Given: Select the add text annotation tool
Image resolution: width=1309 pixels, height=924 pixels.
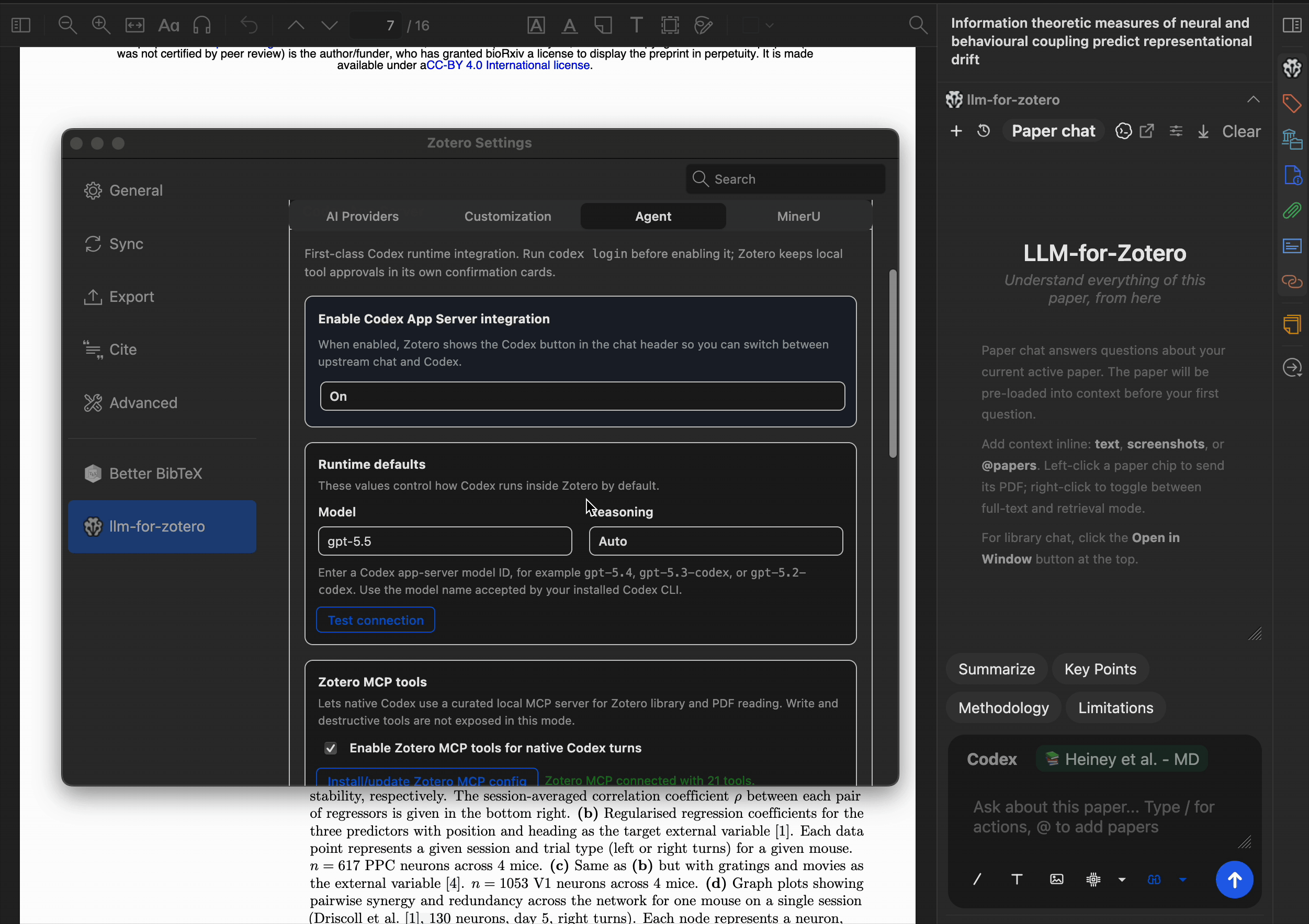Looking at the screenshot, I should tap(637, 25).
